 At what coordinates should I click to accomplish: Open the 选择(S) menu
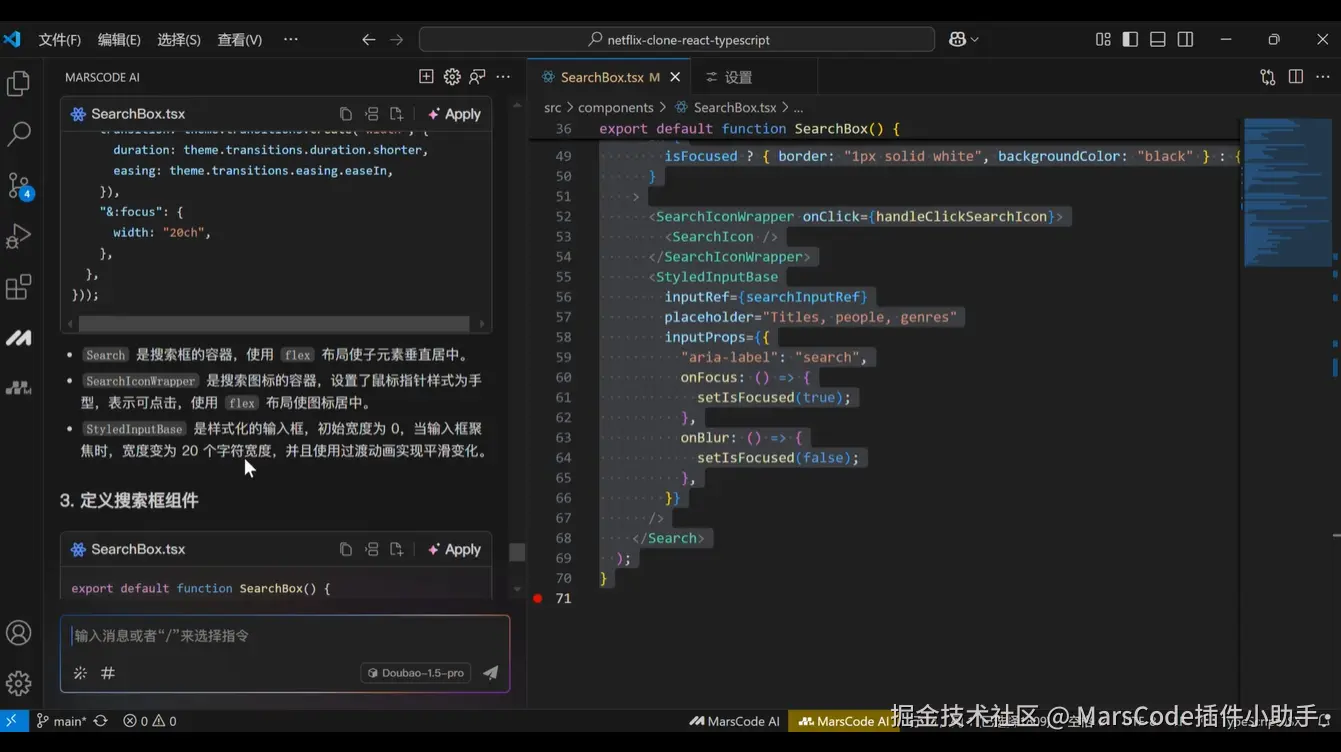[x=179, y=40]
